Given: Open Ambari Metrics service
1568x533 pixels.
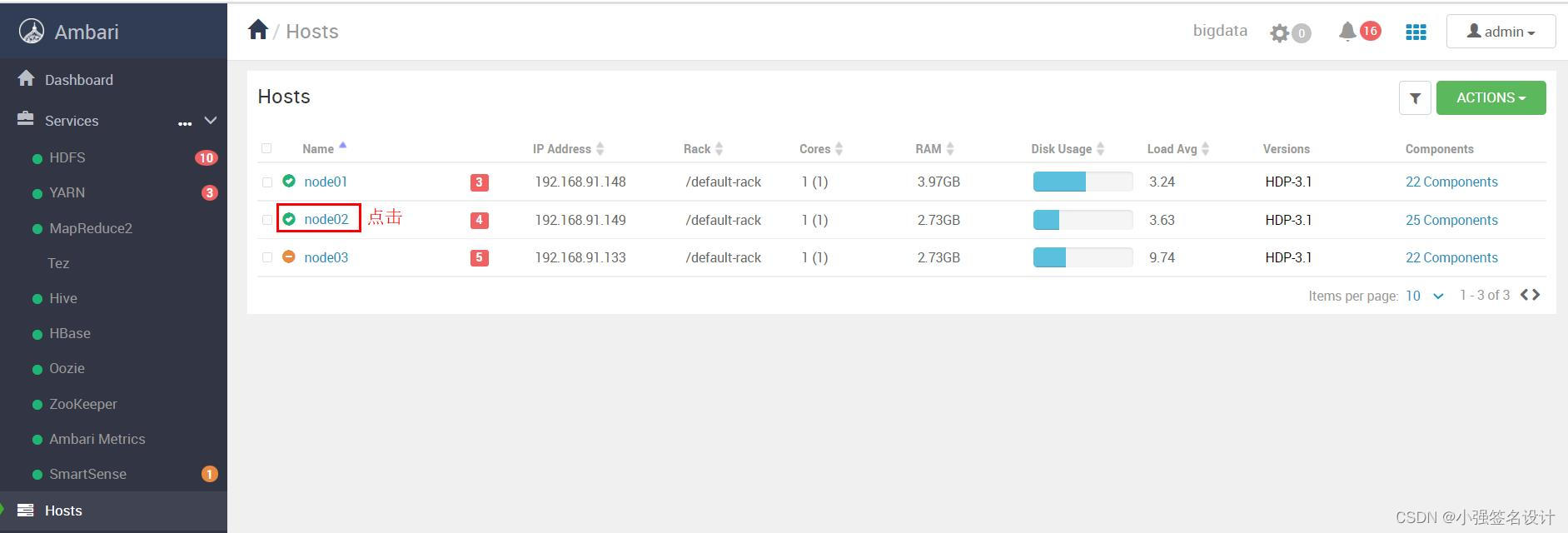Looking at the screenshot, I should [97, 439].
